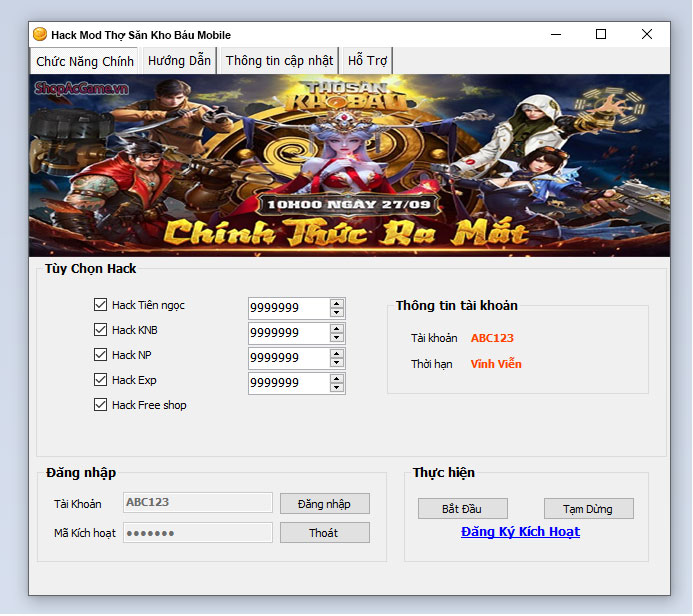Screen dimensions: 693x616
Task: Click the Bắt Đầu button
Action: (462, 509)
